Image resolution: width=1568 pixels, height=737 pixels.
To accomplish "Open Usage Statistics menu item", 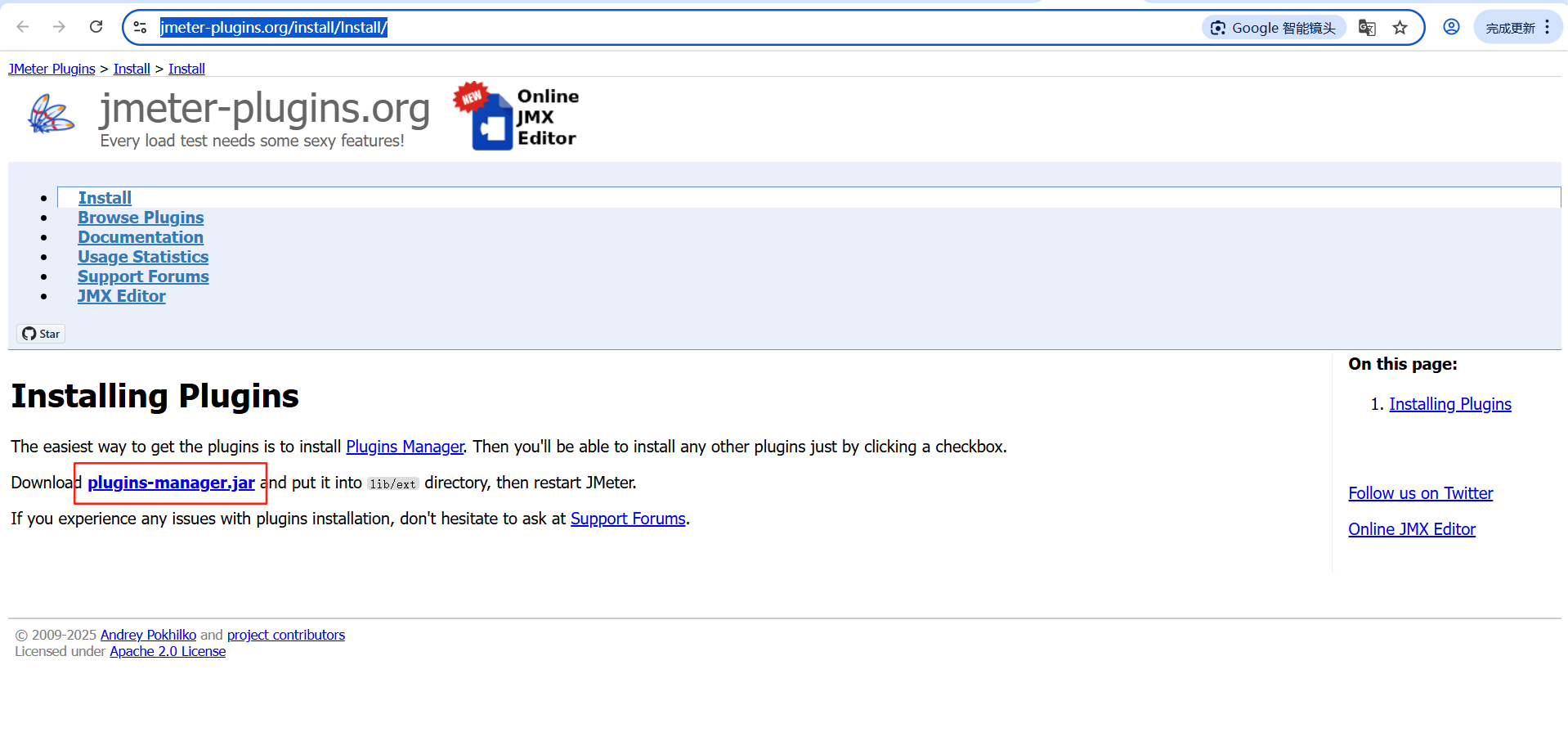I will (x=143, y=257).
